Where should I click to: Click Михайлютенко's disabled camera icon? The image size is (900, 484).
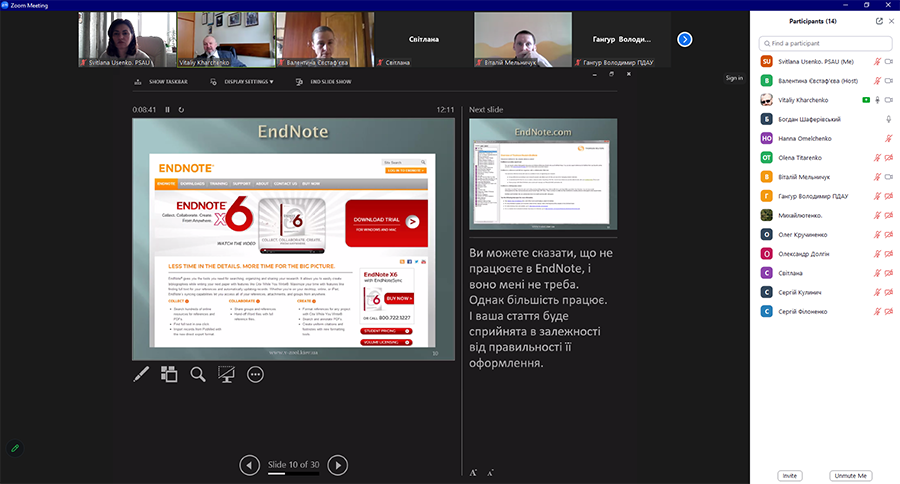889,215
